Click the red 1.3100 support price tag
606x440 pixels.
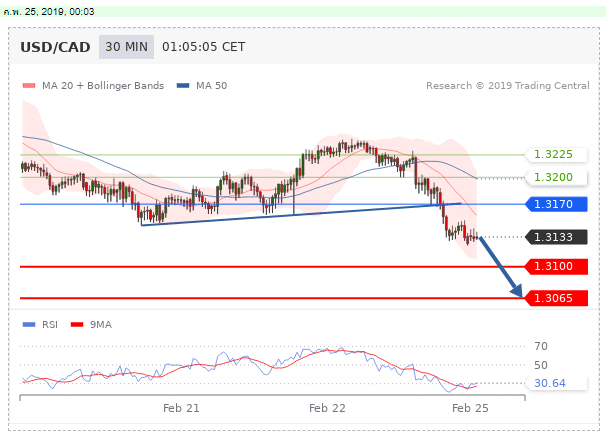tap(556, 267)
